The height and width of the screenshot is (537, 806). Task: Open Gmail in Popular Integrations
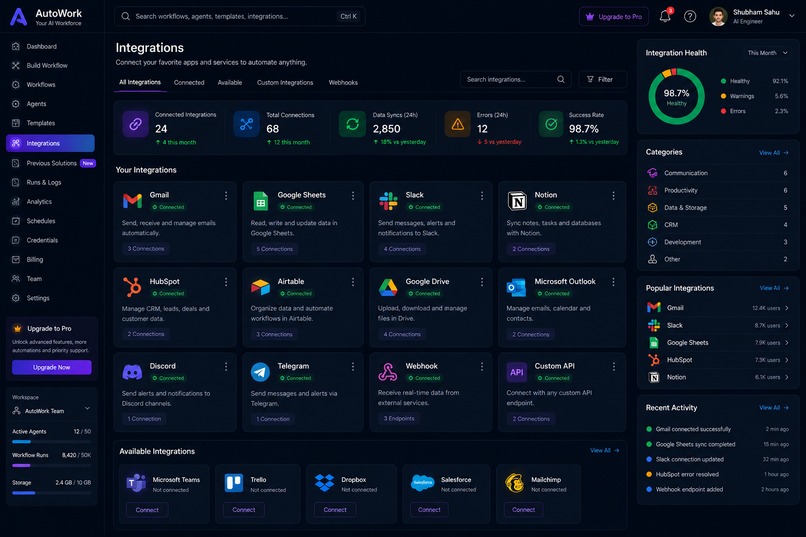click(717, 308)
